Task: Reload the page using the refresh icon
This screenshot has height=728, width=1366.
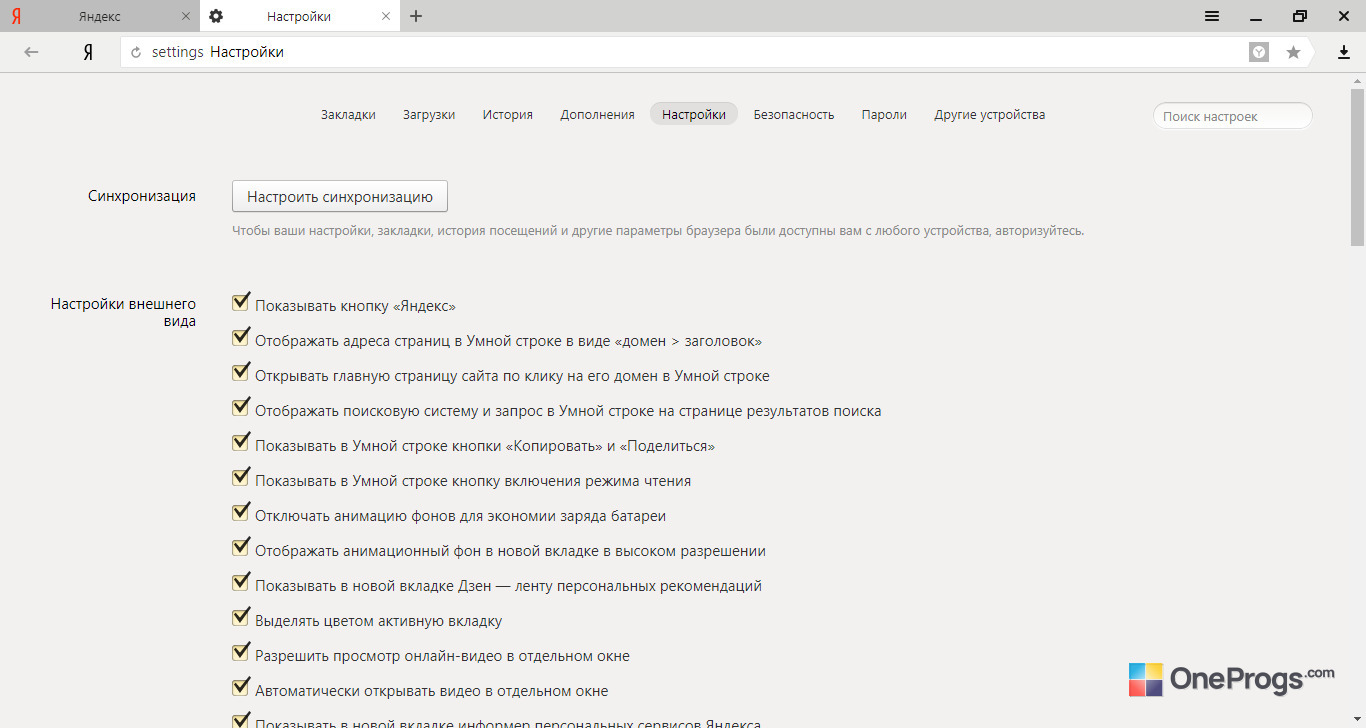Action: [x=136, y=52]
